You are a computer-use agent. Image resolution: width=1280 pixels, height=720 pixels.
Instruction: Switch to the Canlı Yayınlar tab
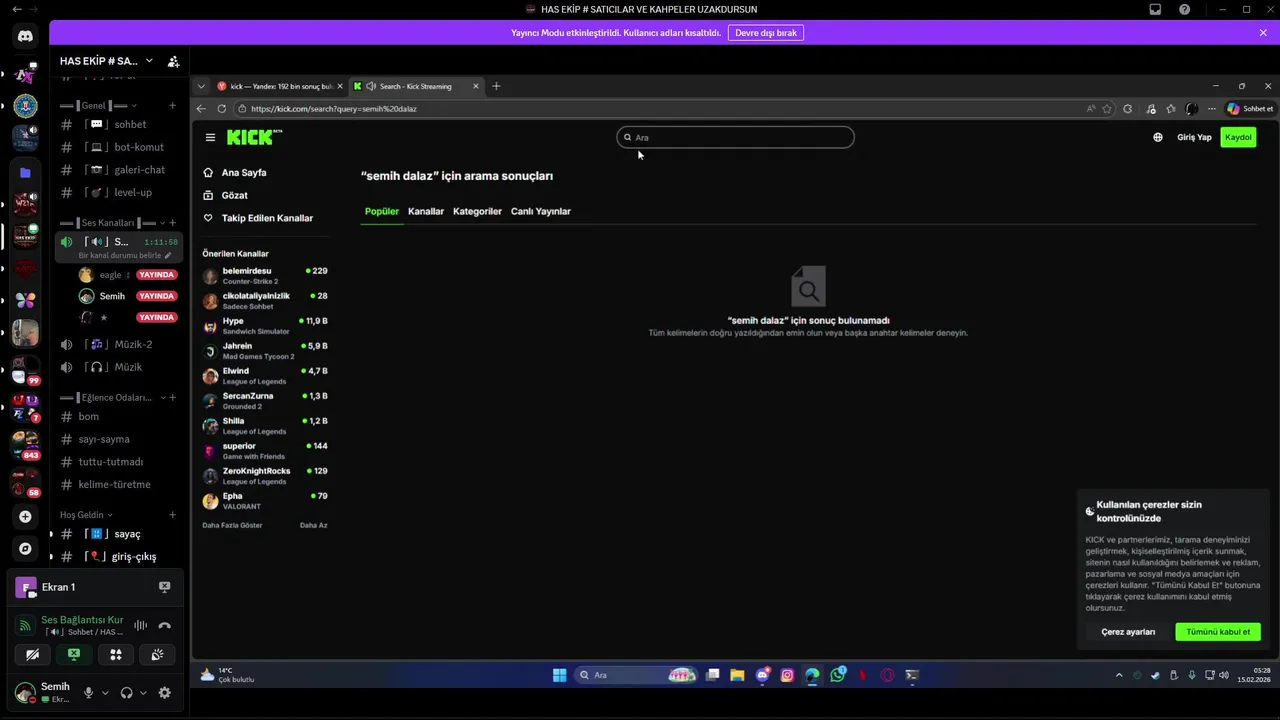541,211
